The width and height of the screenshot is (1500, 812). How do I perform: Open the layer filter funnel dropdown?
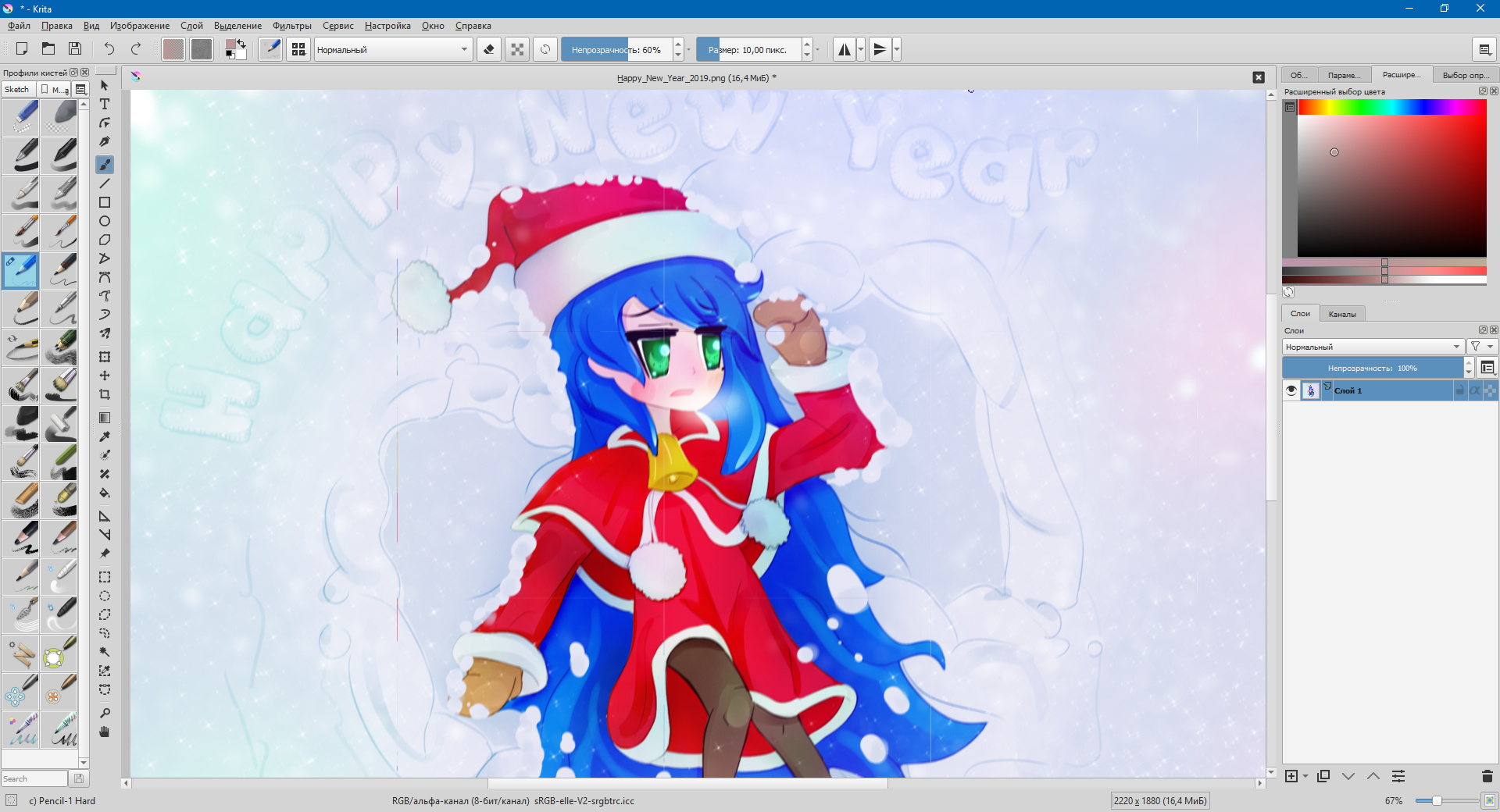1481,347
